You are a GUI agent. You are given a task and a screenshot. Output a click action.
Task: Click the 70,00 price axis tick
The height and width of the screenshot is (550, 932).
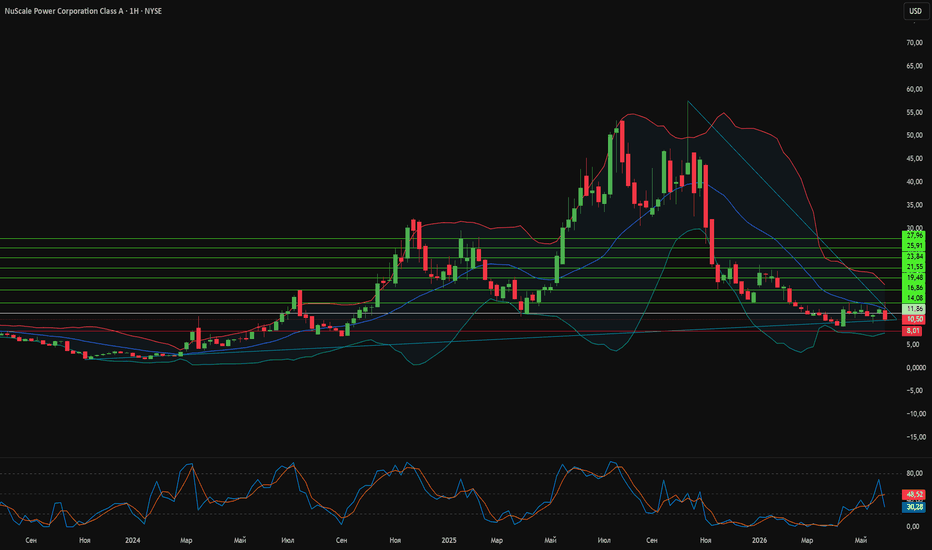coord(914,43)
